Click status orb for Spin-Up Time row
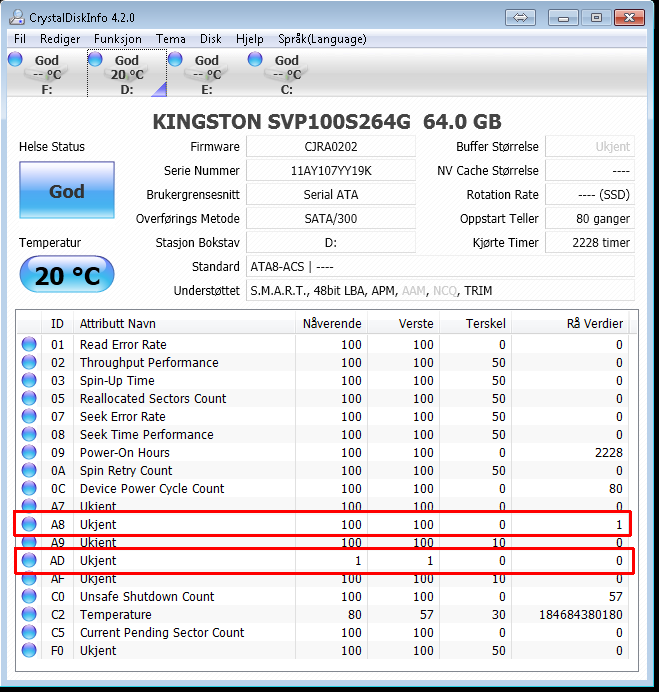The image size is (659, 692). click(29, 380)
